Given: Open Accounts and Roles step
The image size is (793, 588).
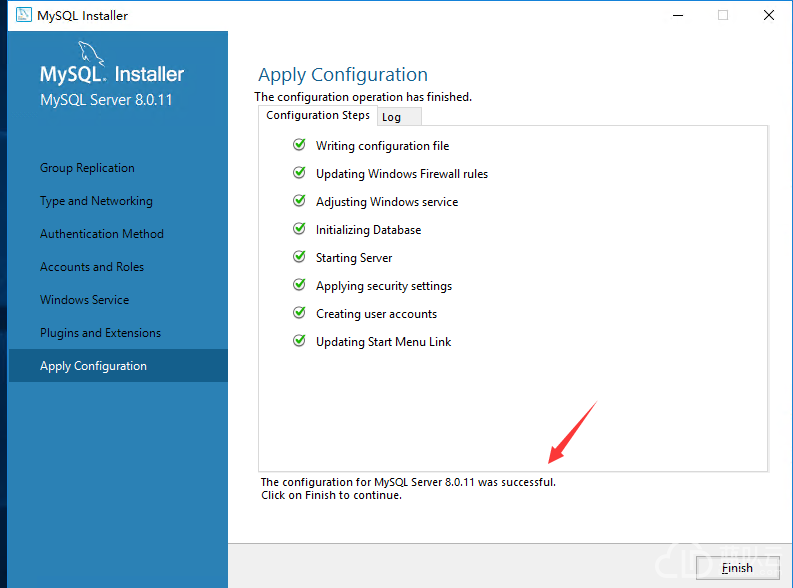Looking at the screenshot, I should [x=92, y=266].
